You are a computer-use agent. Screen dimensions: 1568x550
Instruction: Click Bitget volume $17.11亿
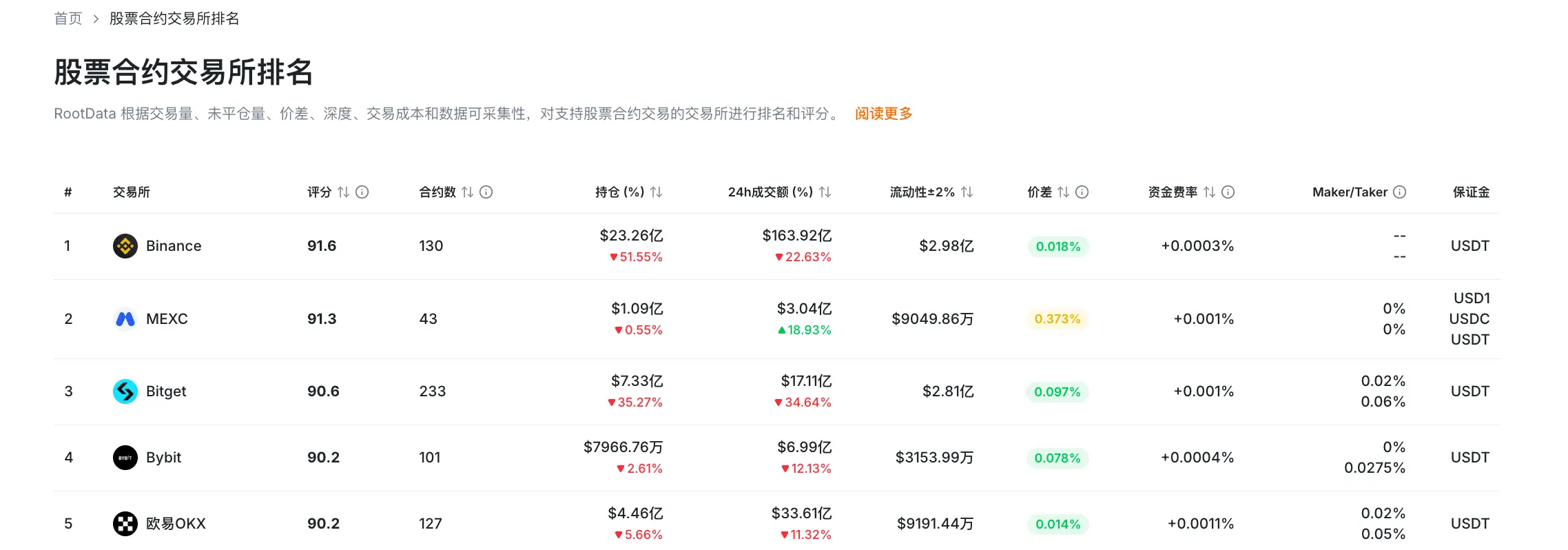[806, 381]
